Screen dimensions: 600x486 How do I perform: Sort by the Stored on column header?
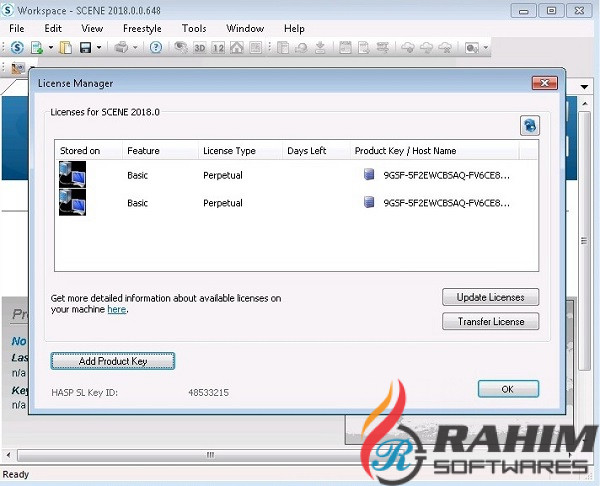(x=88, y=151)
